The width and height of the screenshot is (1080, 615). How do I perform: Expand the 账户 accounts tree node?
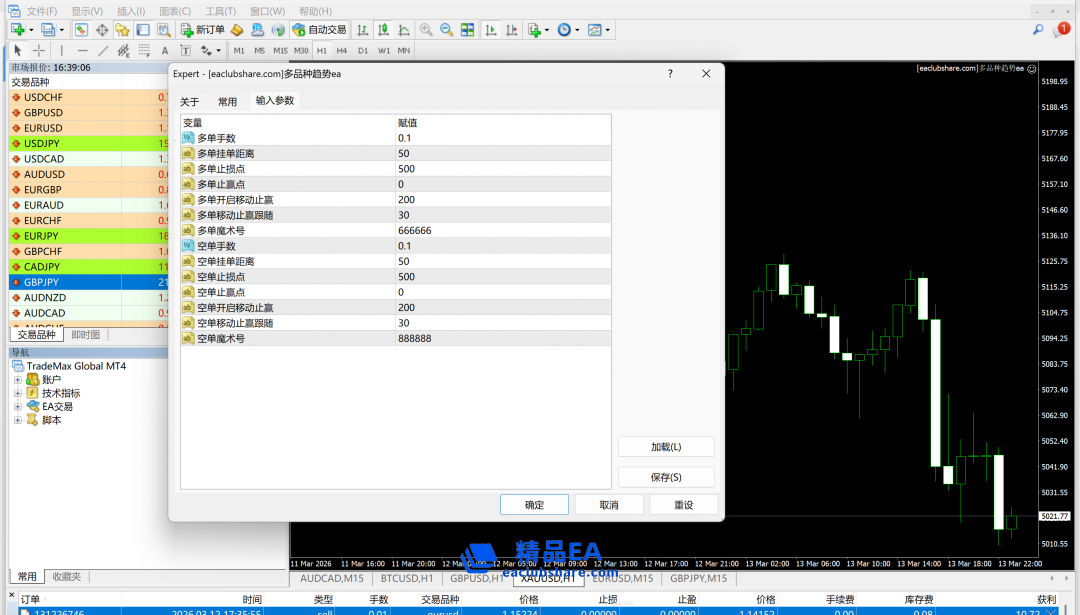17,380
